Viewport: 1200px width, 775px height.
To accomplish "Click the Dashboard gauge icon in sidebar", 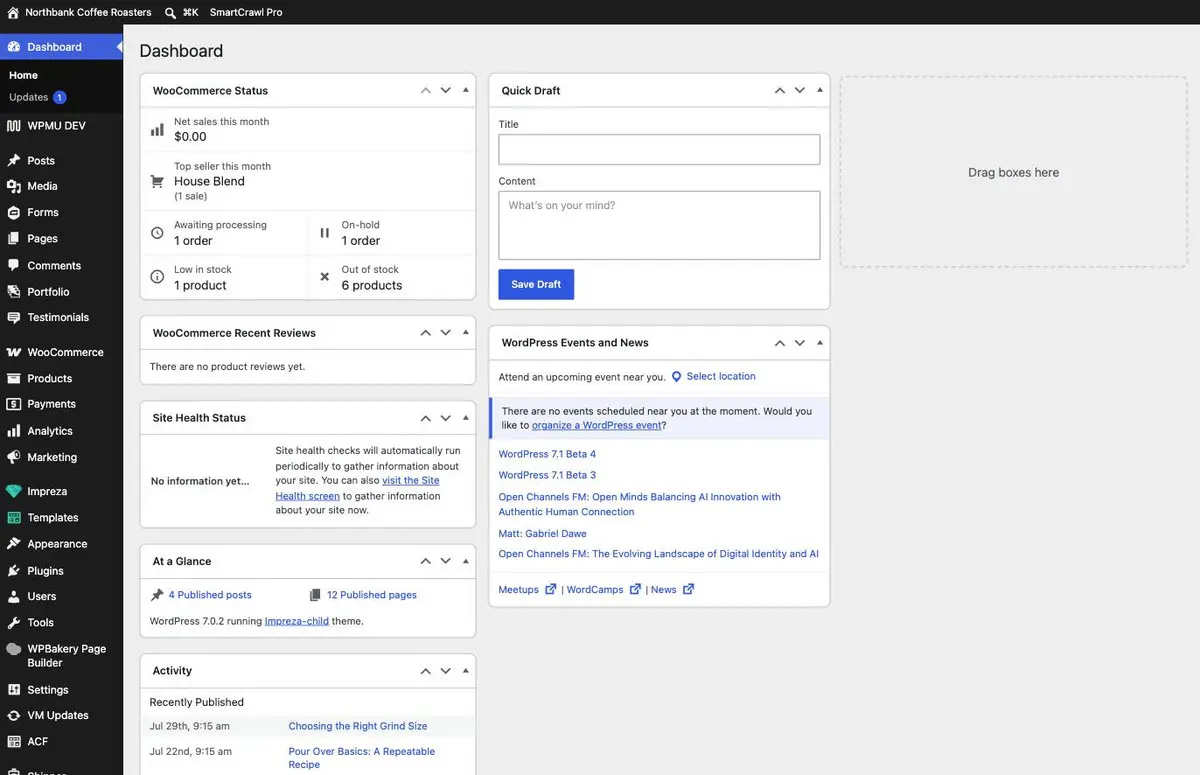I will (x=13, y=47).
